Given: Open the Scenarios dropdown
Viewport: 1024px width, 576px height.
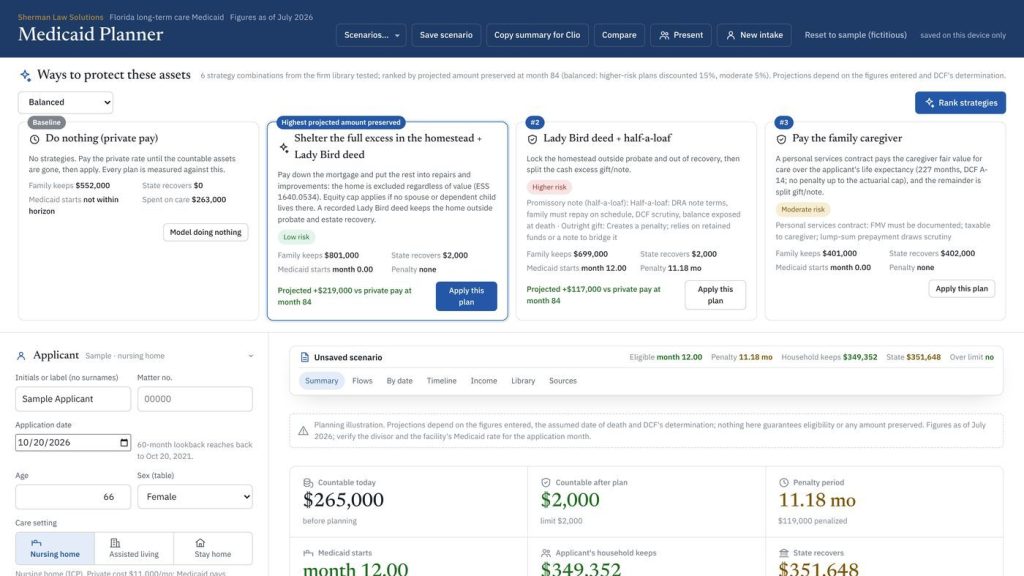Looking at the screenshot, I should coord(371,35).
